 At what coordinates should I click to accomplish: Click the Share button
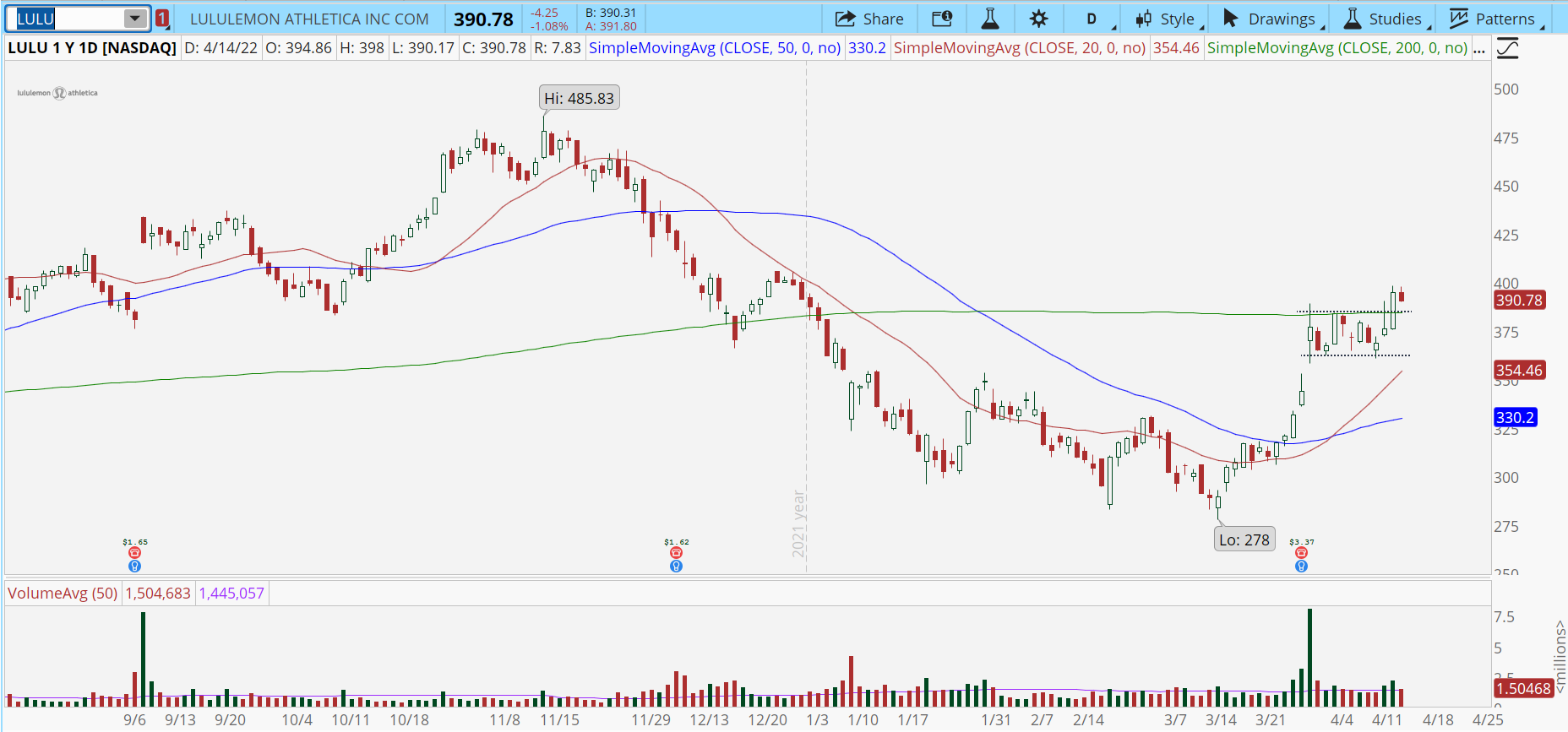869,19
